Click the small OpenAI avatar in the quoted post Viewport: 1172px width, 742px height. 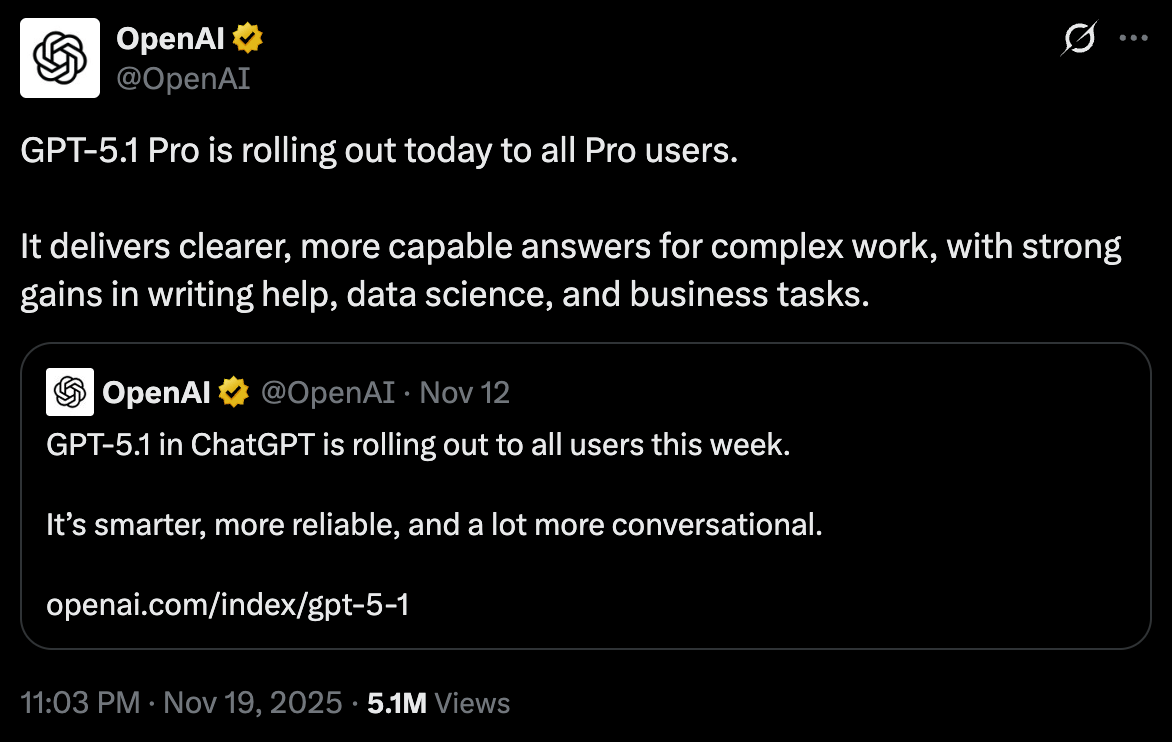tap(70, 392)
